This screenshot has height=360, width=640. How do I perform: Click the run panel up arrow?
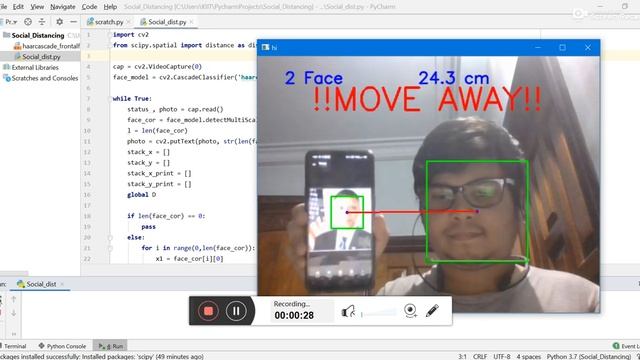pyautogui.click(x=13, y=299)
